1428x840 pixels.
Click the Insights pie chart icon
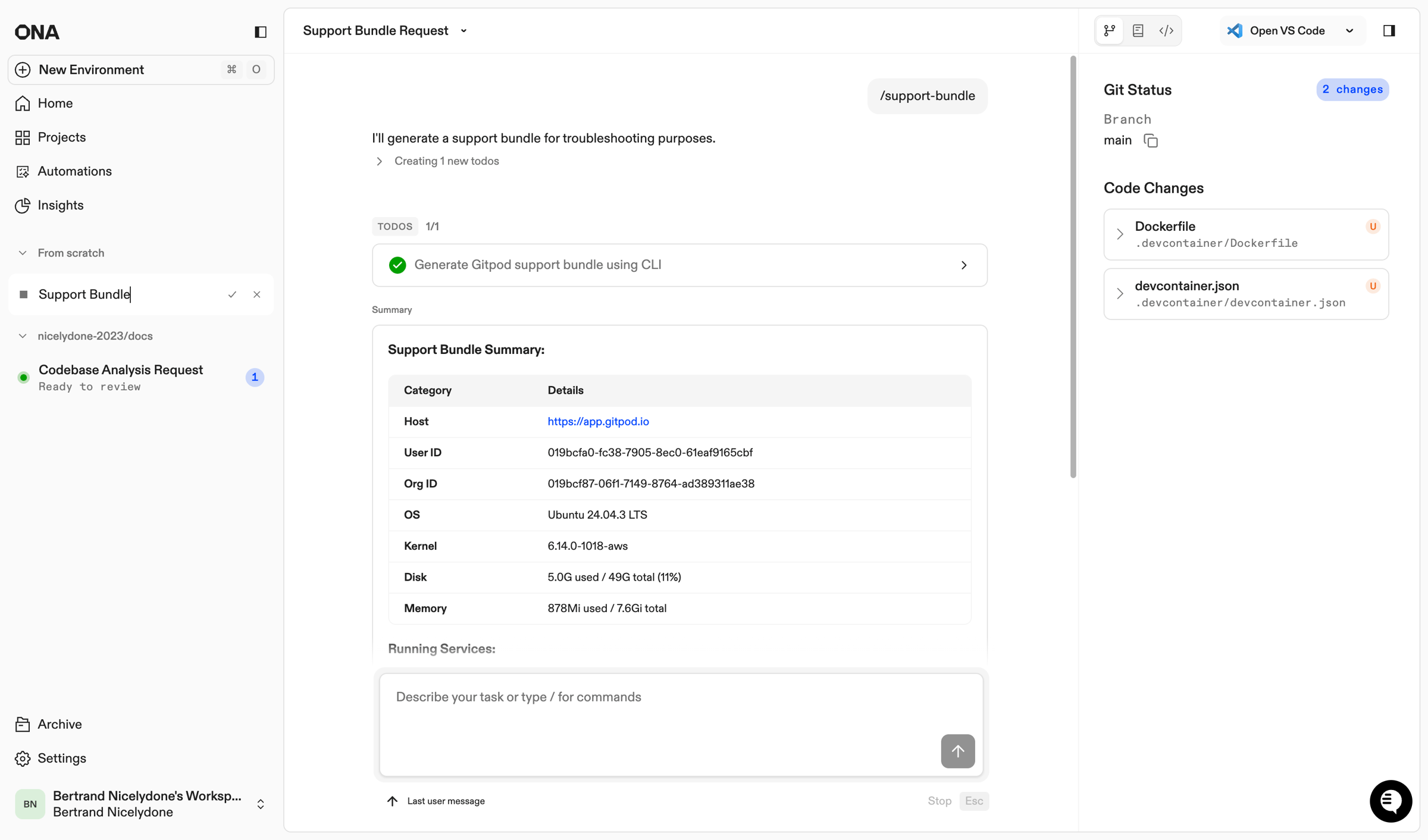[x=23, y=205]
